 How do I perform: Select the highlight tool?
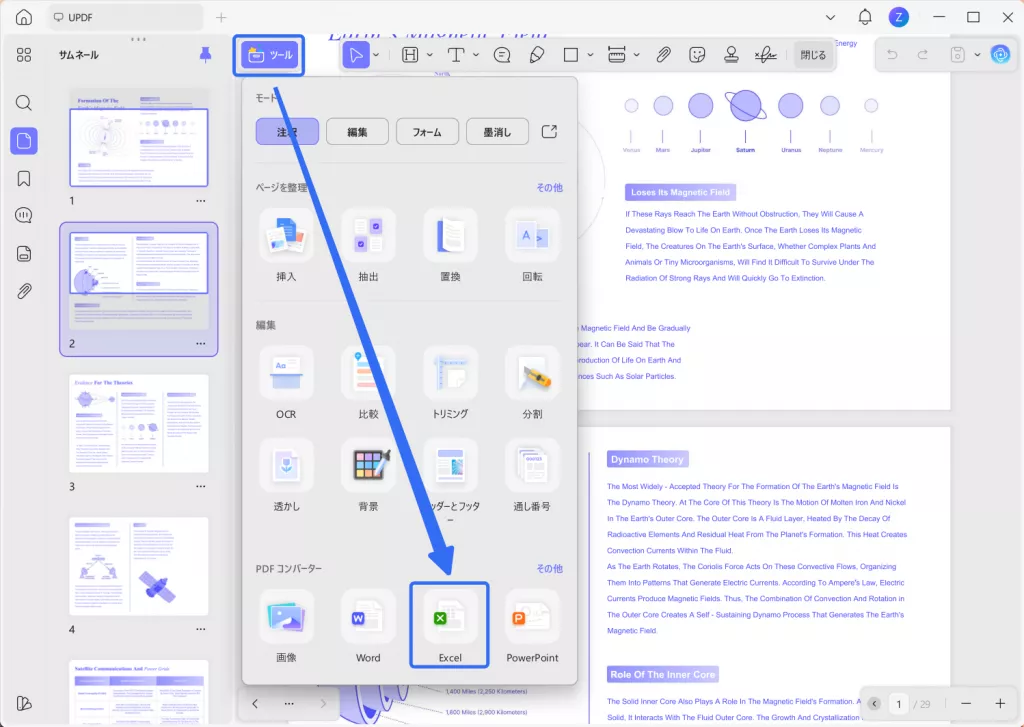(410, 55)
